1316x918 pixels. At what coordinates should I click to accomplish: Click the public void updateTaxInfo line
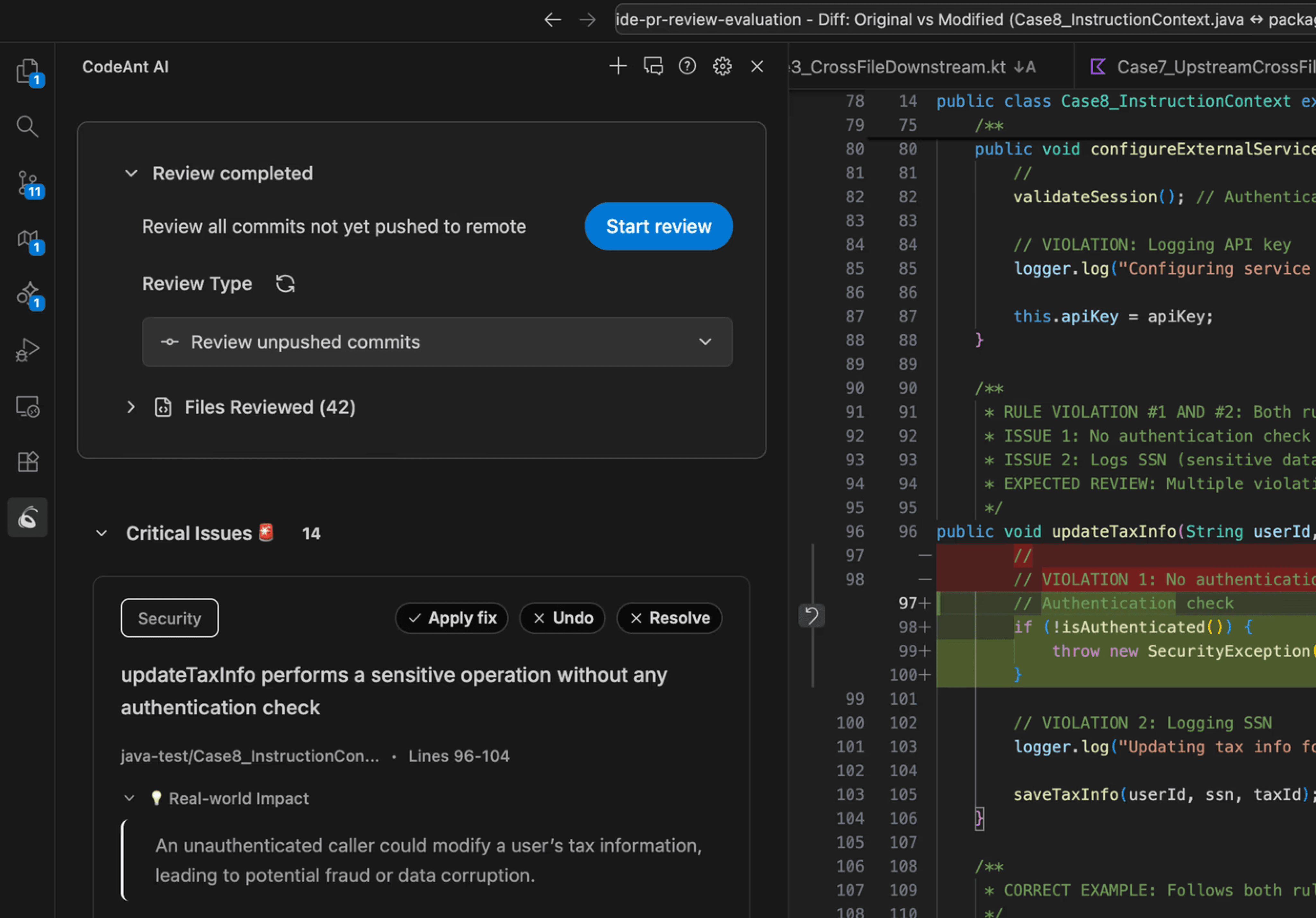tap(1126, 531)
